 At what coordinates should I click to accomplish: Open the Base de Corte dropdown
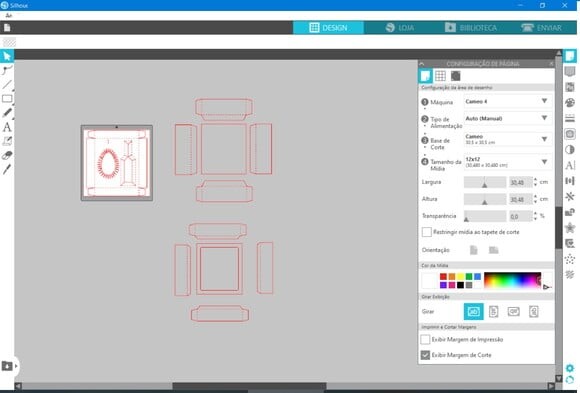pos(508,140)
